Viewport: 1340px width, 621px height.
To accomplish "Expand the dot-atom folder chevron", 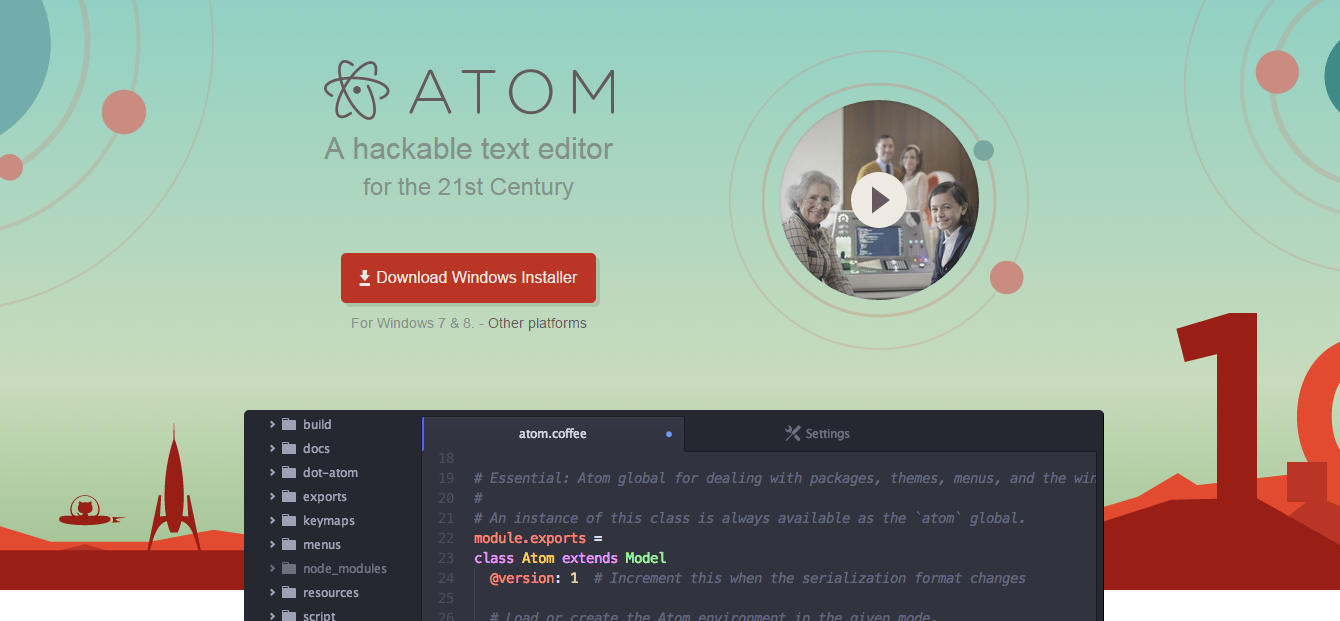I will click(x=272, y=472).
